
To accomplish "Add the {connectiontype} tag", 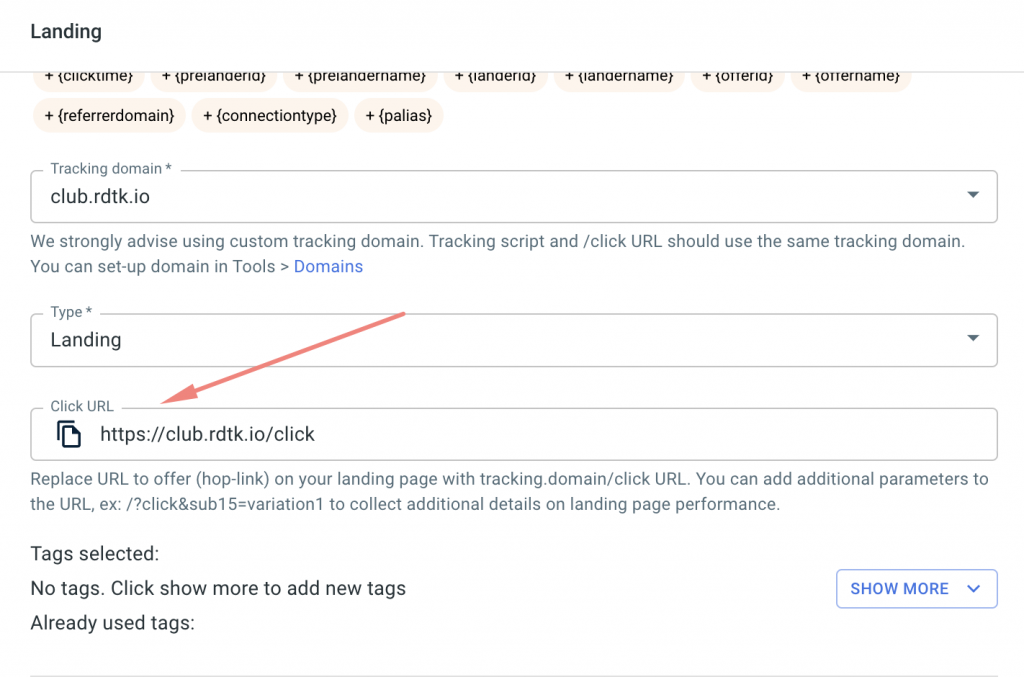I will pyautogui.click(x=270, y=115).
